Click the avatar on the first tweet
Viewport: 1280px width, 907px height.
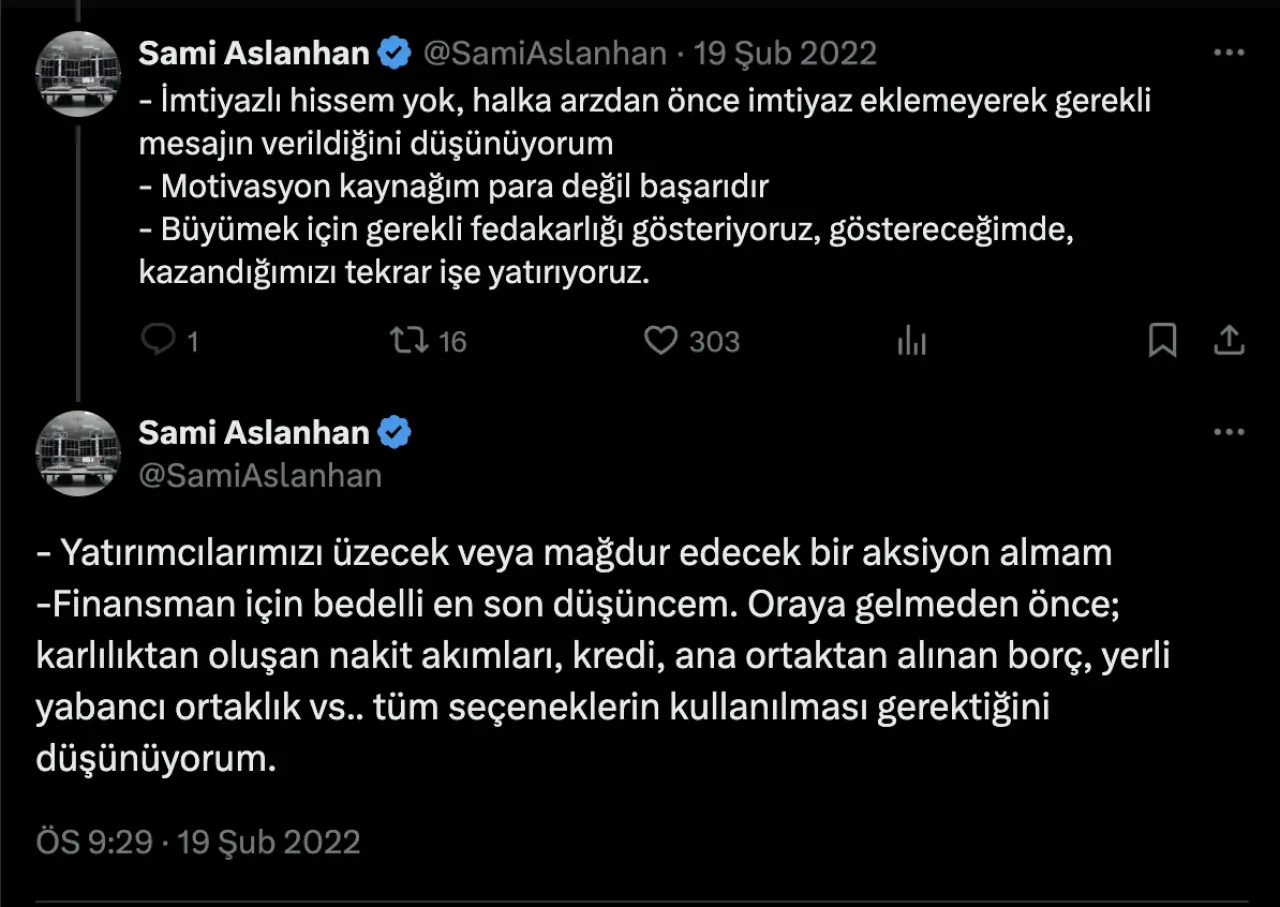click(78, 74)
